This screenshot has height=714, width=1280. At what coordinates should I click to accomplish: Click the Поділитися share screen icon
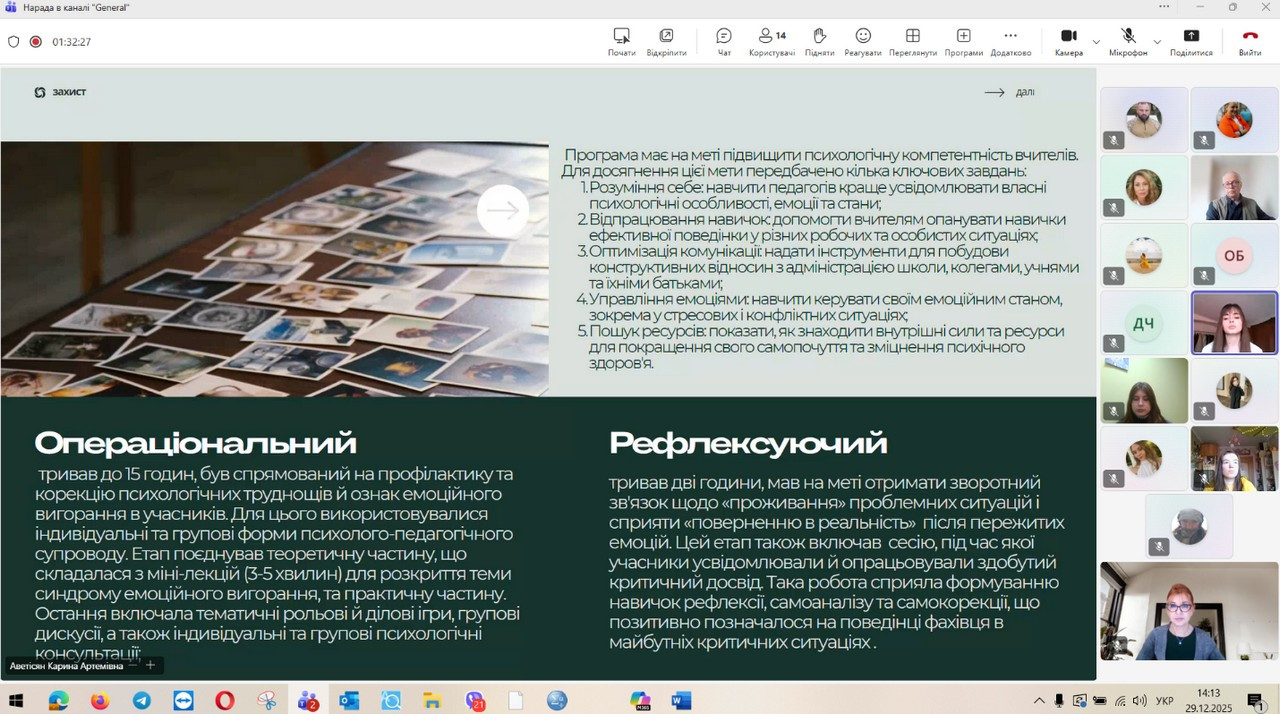[x=1191, y=41]
